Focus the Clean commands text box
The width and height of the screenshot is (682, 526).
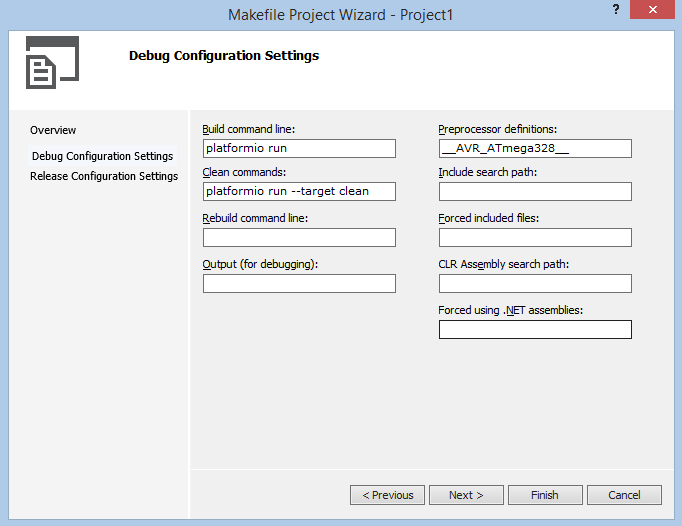coord(299,191)
